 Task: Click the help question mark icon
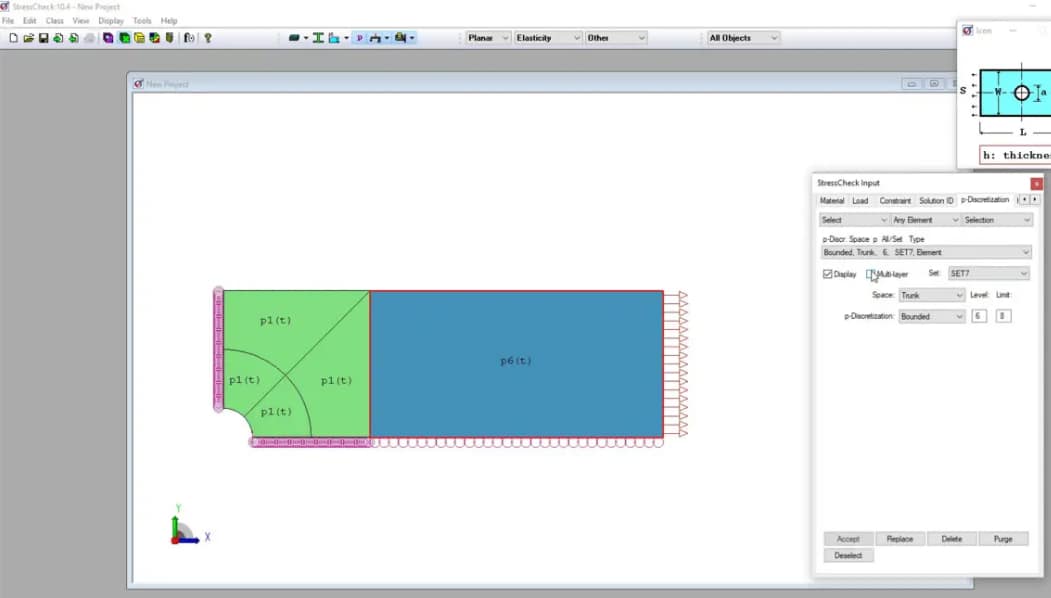pos(207,38)
